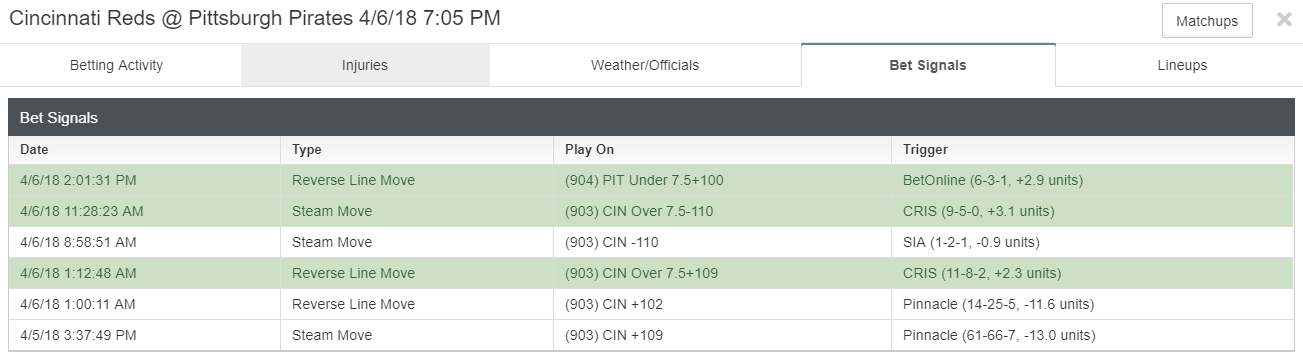
Task: Open the Matchups button
Action: (x=1207, y=21)
